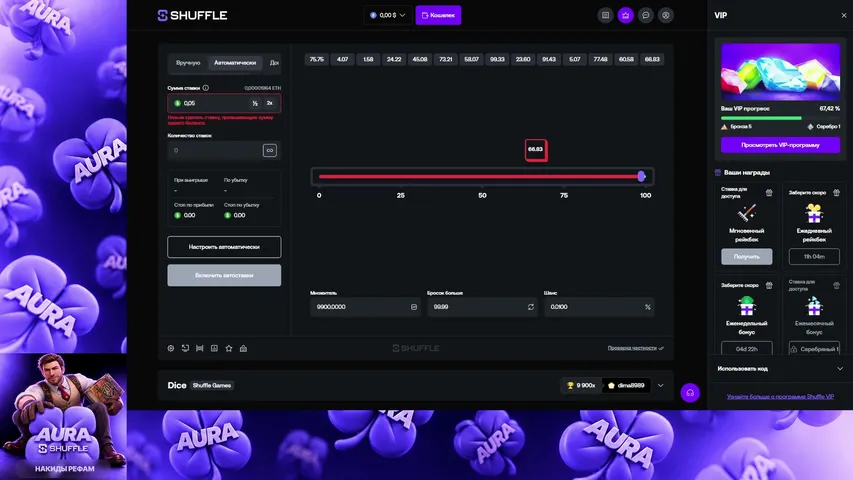The image size is (853, 480).
Task: Click Настроить автоматически button
Action: tap(224, 247)
